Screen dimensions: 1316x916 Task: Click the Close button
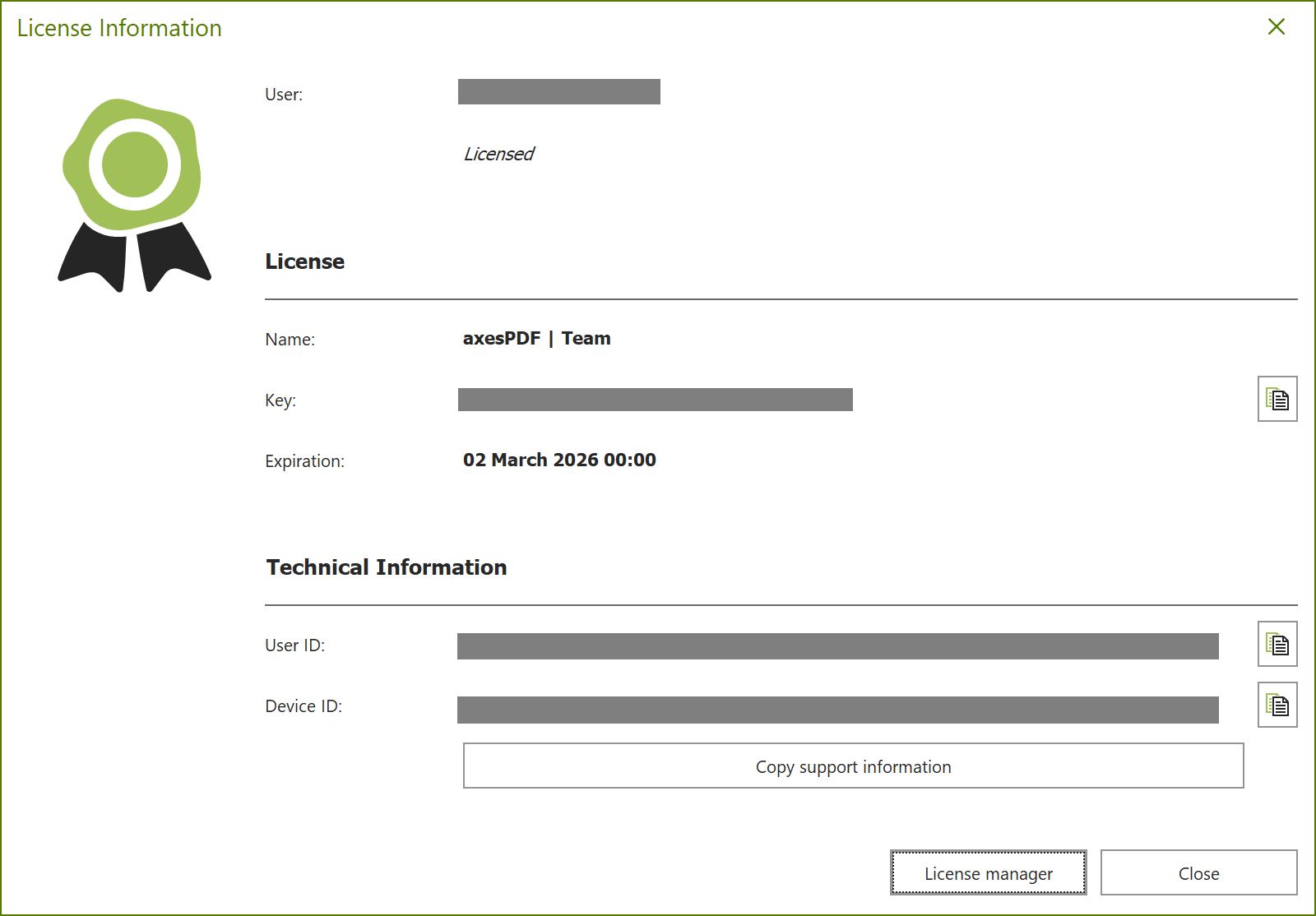pos(1199,872)
